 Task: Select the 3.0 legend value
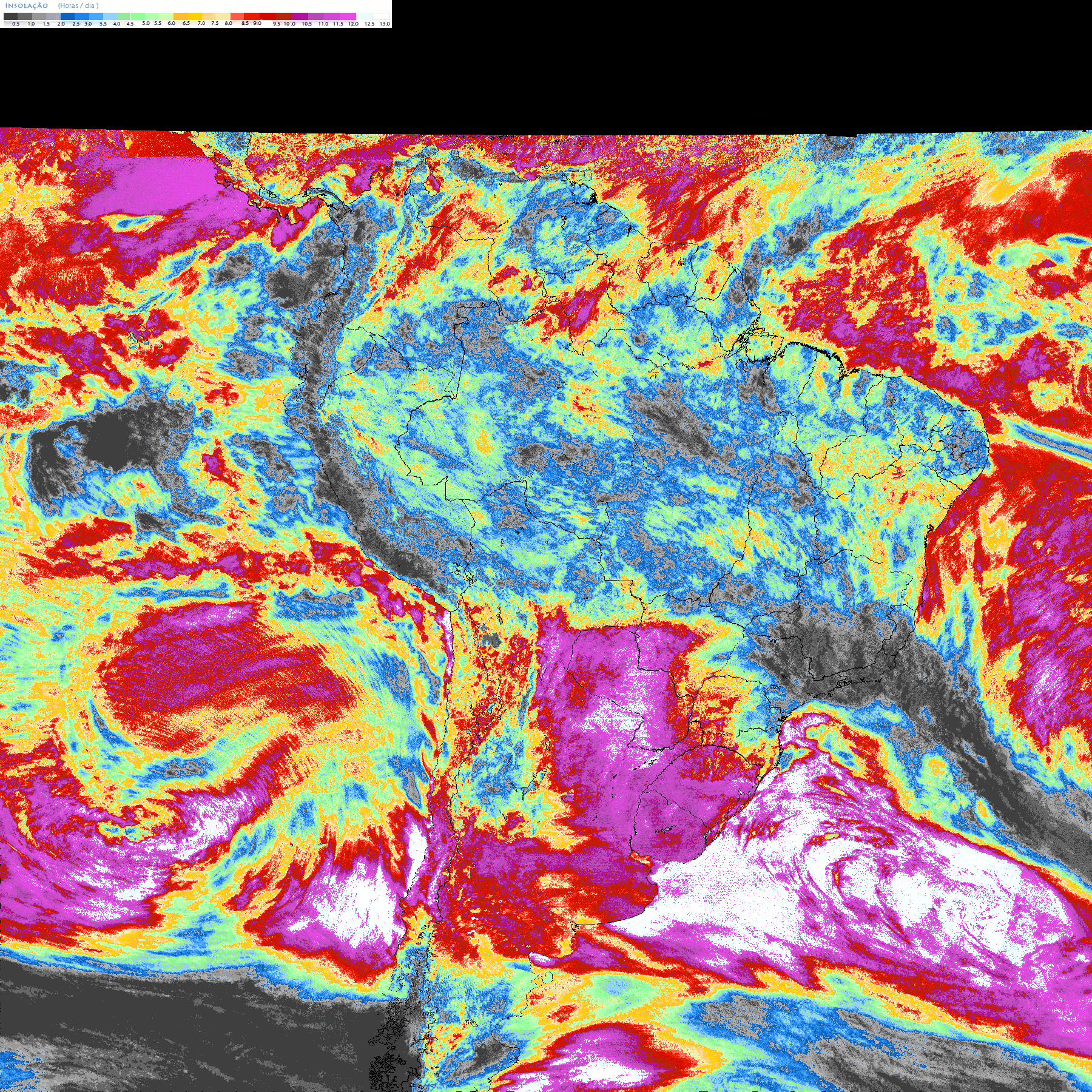point(88,24)
